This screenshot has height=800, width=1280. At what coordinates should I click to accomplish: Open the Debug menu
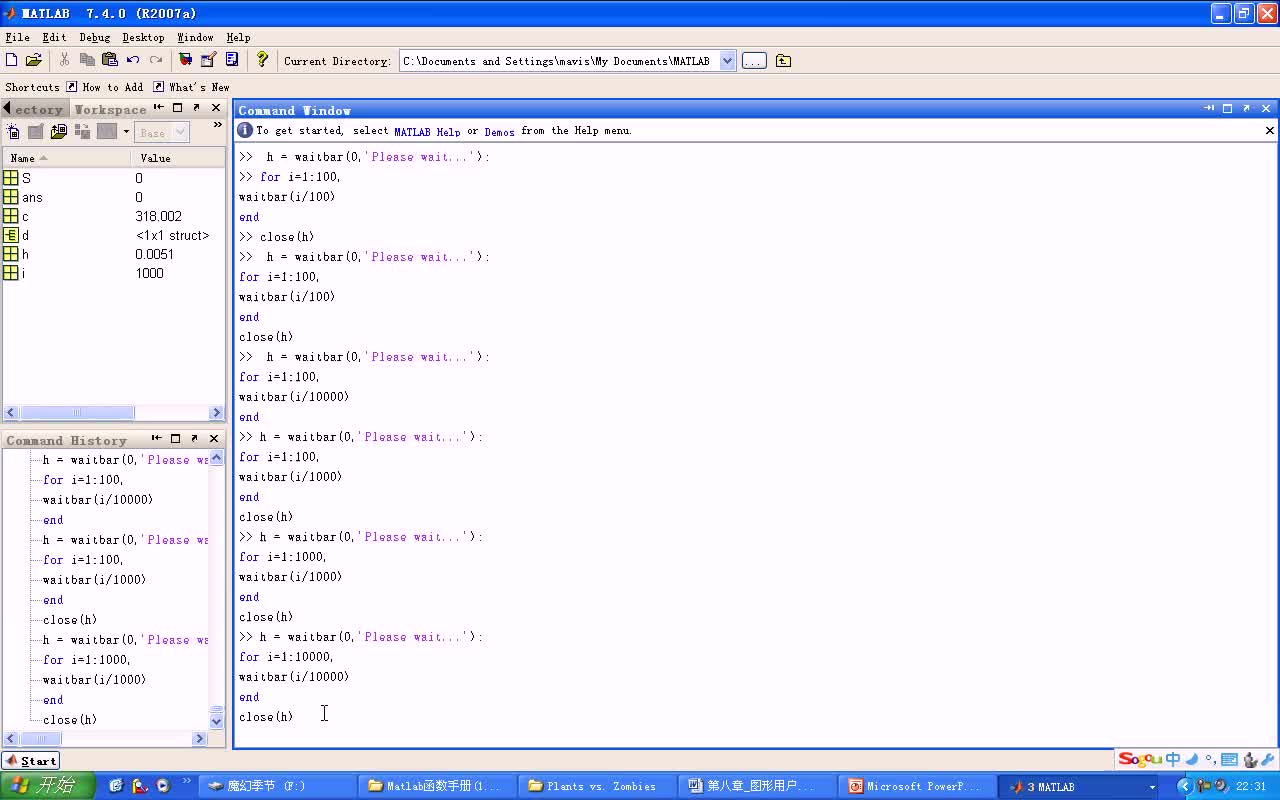[95, 37]
